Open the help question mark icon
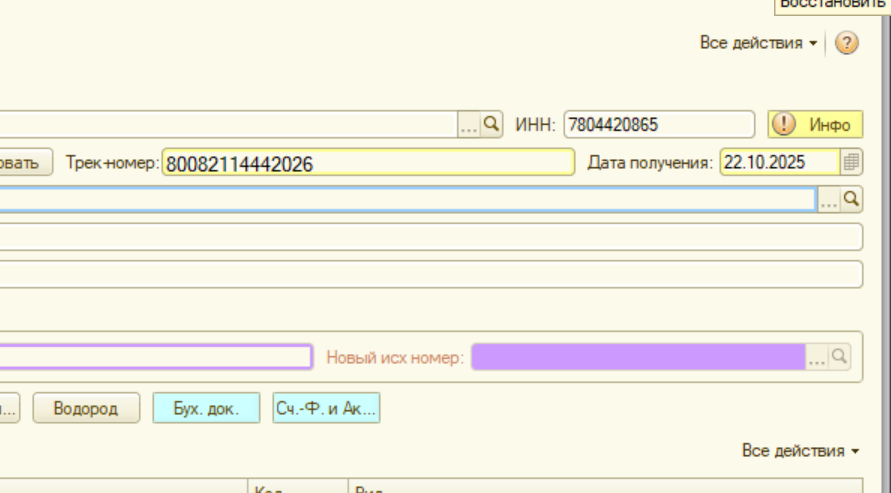 pyautogui.click(x=847, y=43)
